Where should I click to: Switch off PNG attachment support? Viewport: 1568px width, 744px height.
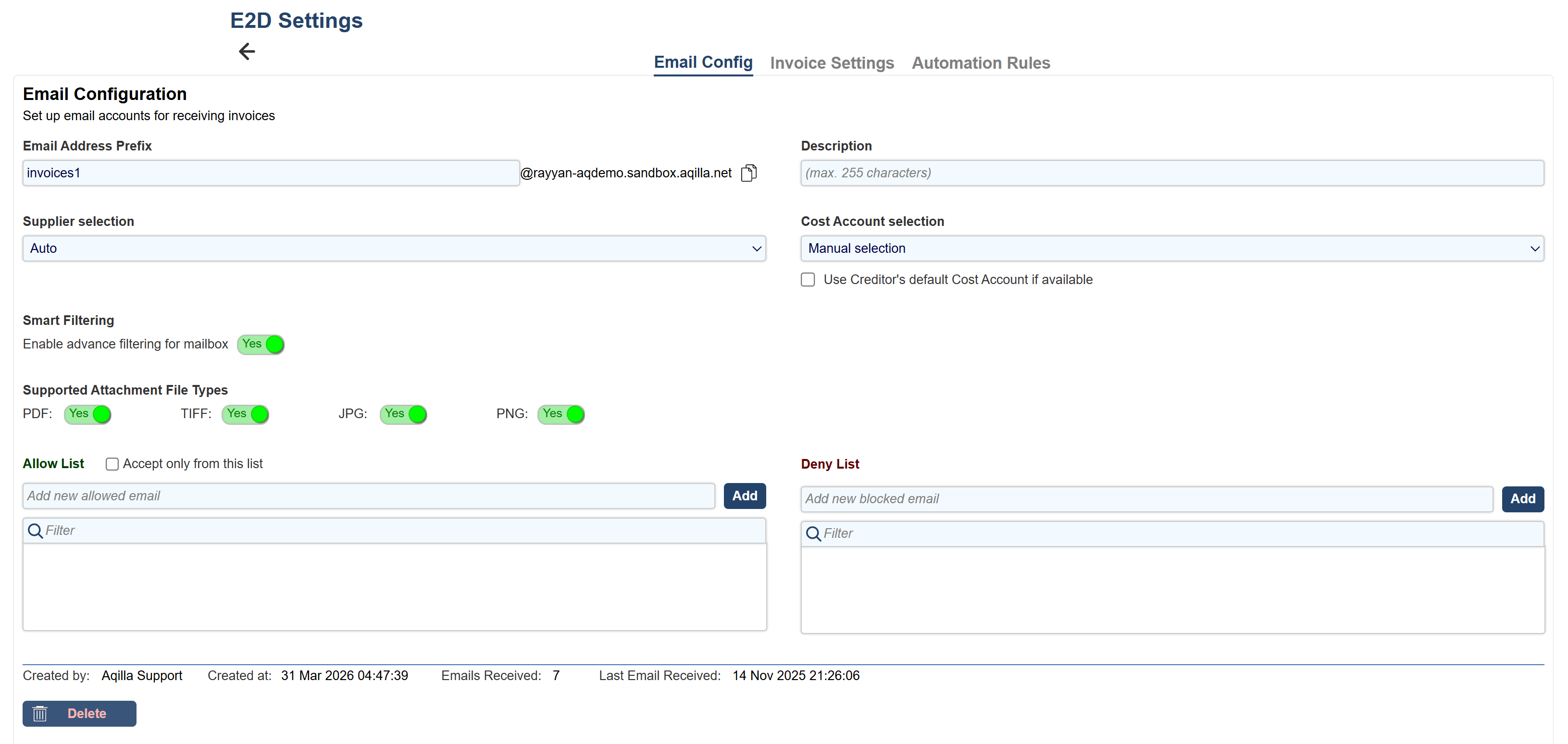pos(560,414)
